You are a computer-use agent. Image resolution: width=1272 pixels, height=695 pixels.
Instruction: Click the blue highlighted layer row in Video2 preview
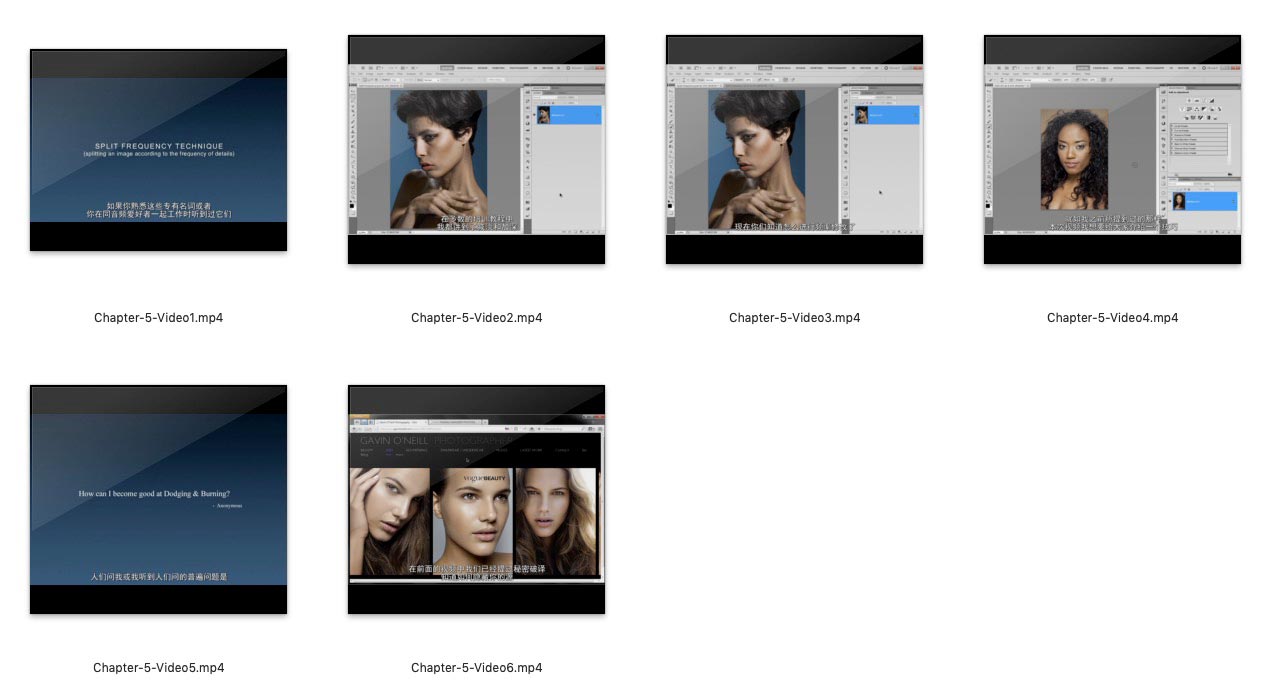(567, 115)
